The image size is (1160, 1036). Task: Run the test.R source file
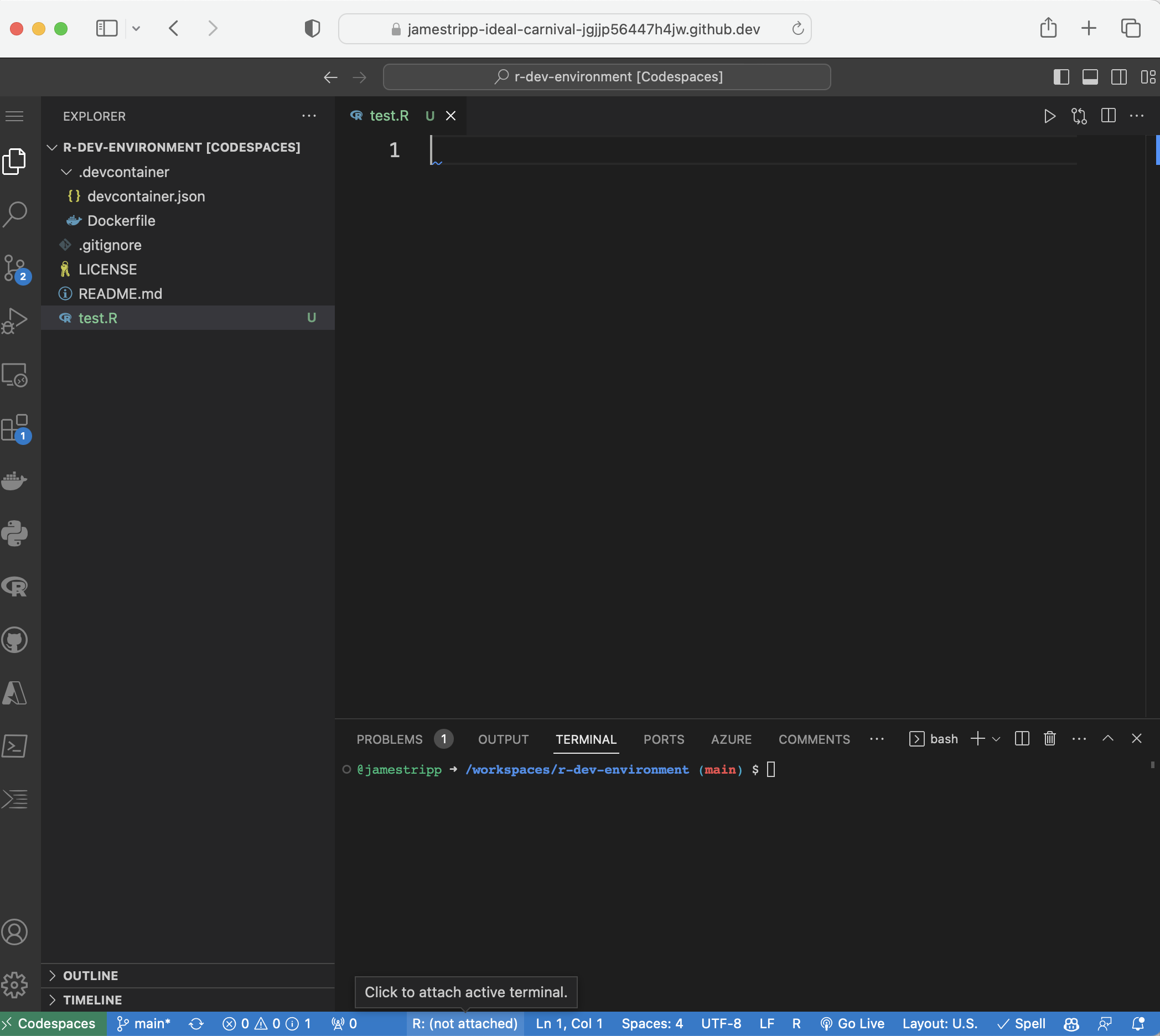[1049, 116]
